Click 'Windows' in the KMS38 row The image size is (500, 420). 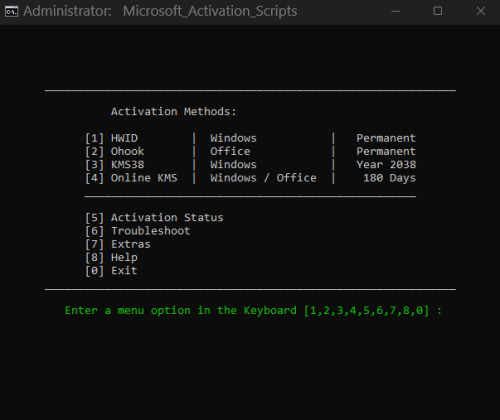coord(233,165)
